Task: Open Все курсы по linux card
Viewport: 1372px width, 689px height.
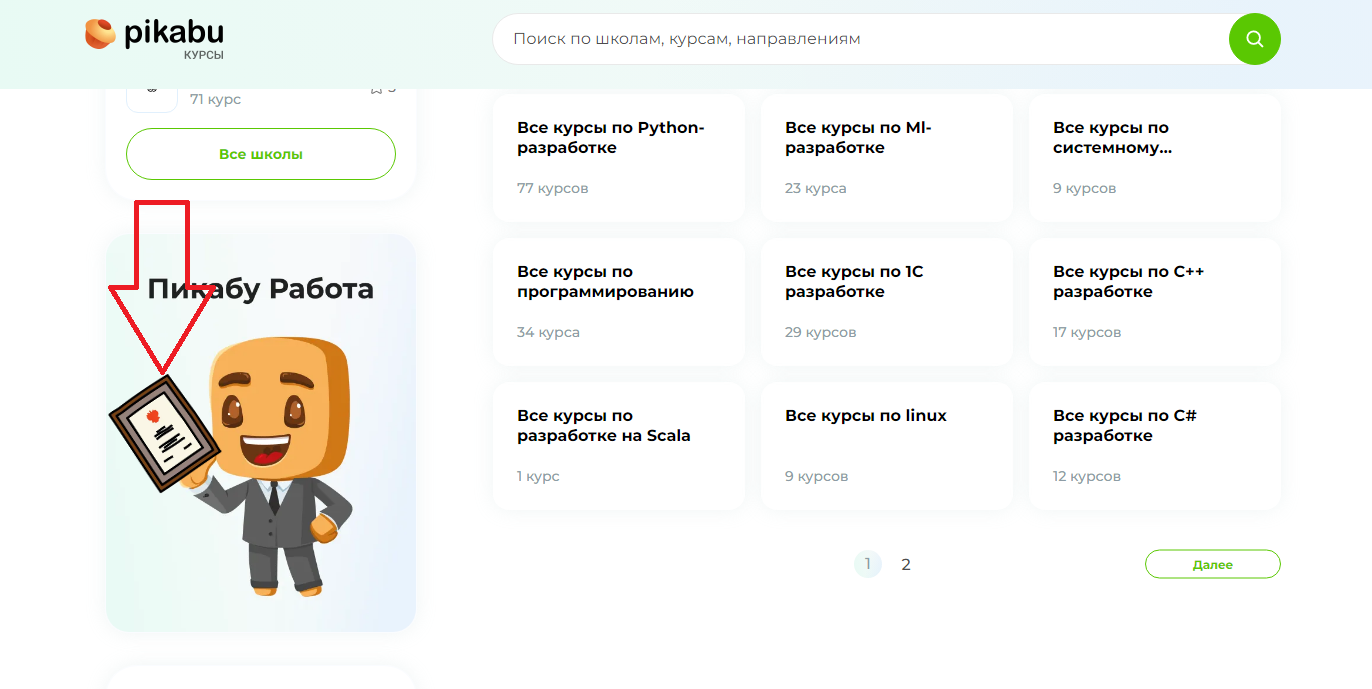Action: 887,446
